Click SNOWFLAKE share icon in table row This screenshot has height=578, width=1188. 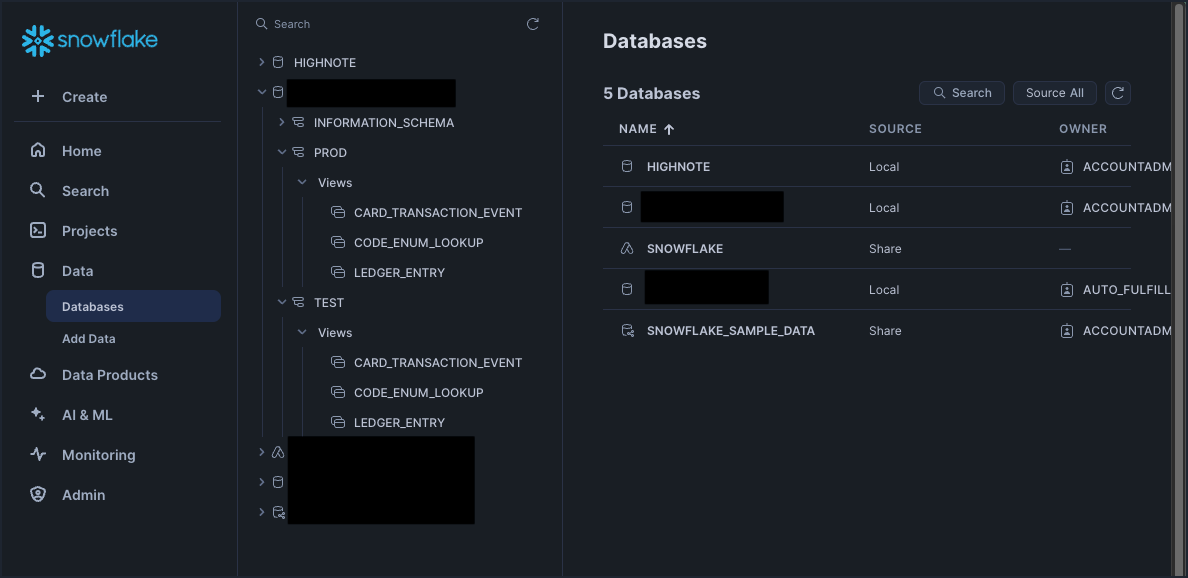627,248
